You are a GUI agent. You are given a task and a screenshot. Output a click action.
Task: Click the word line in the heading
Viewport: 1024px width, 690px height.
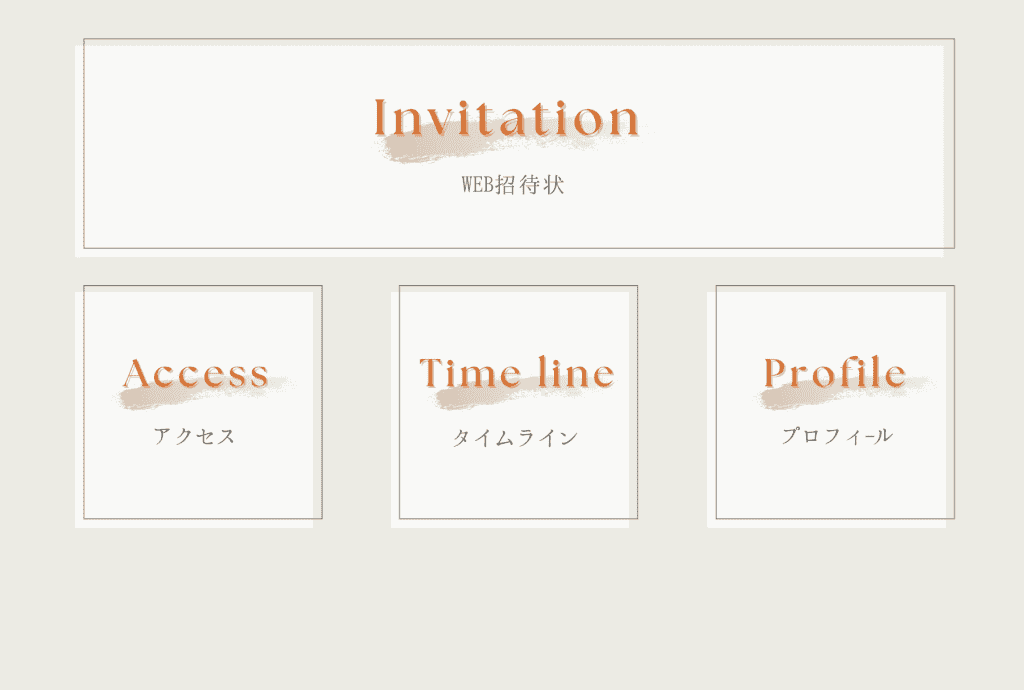pos(576,373)
